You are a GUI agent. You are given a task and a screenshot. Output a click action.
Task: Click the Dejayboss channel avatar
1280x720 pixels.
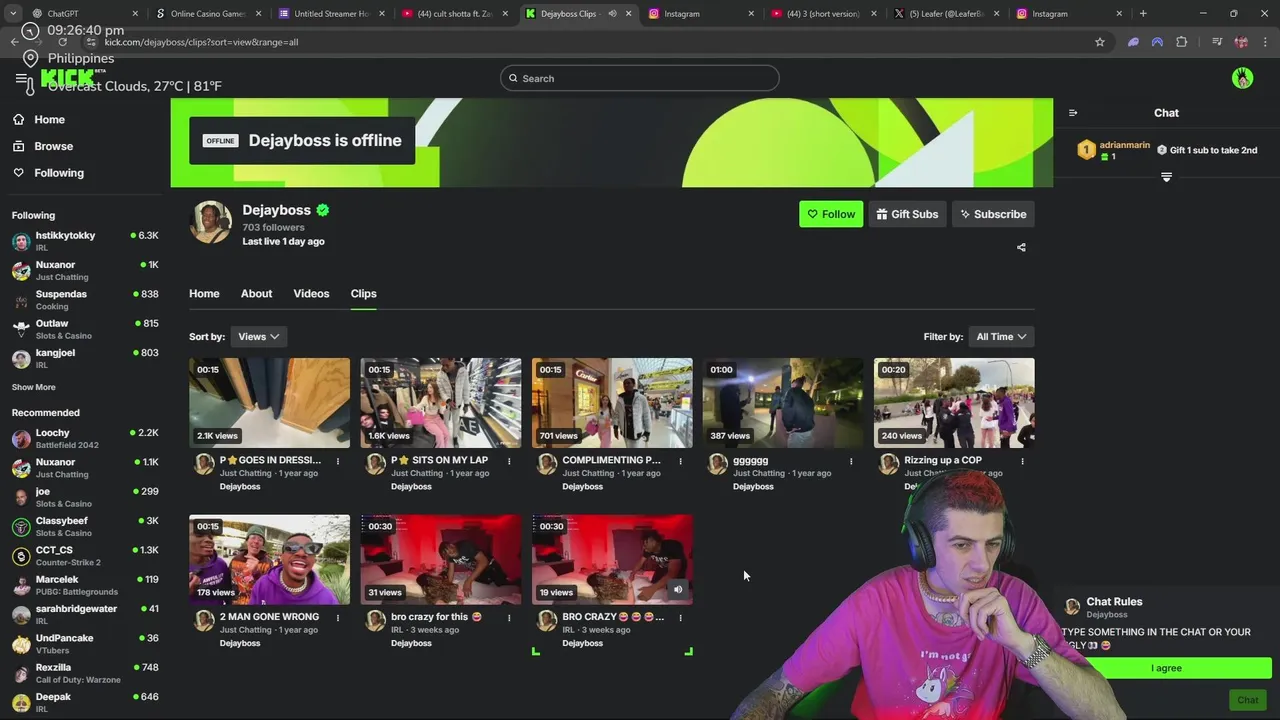pyautogui.click(x=211, y=222)
